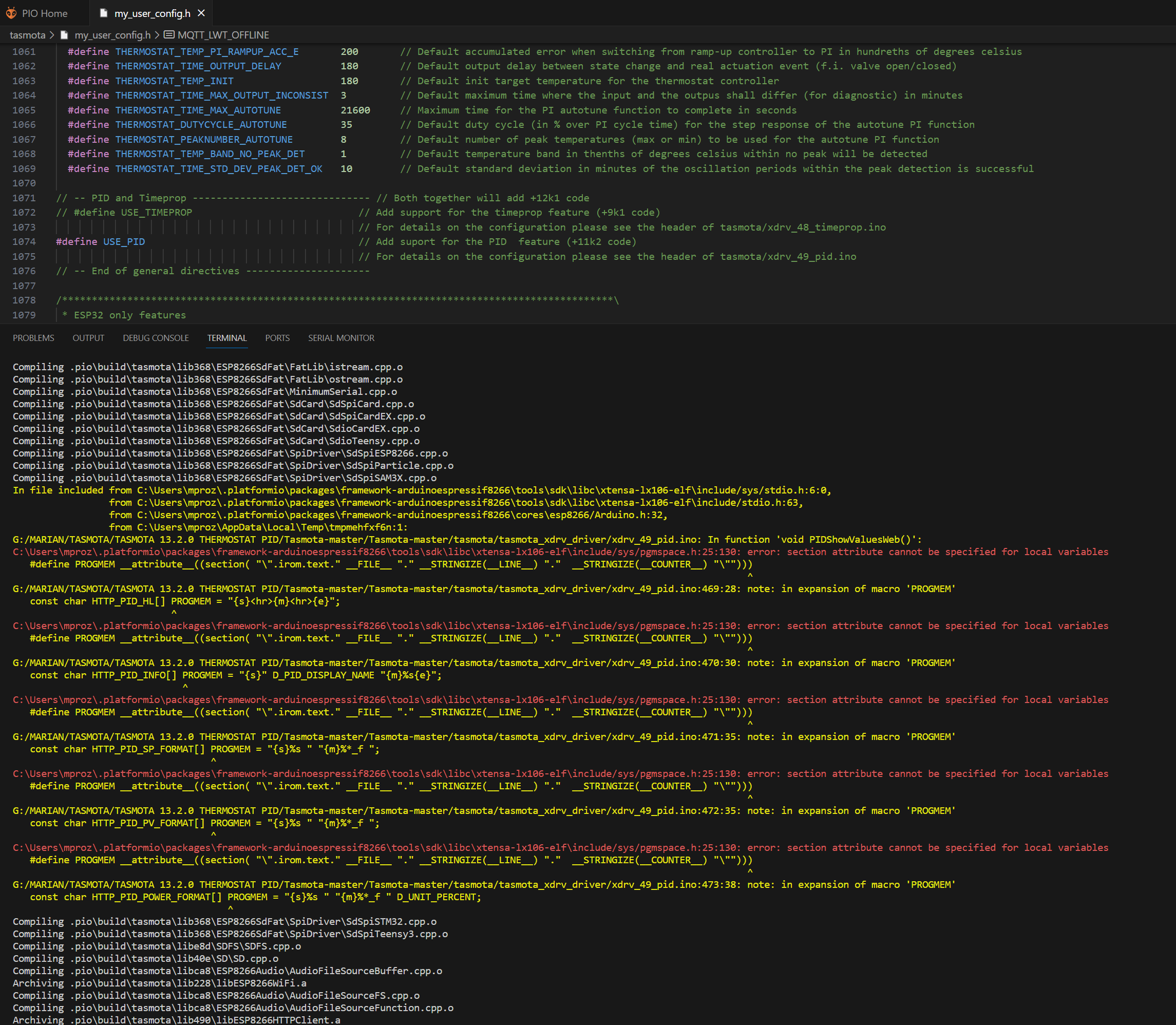Click the PlatformIO ant icon on PIO Home tab
Screen dimensions: 1176x1025
[11, 13]
